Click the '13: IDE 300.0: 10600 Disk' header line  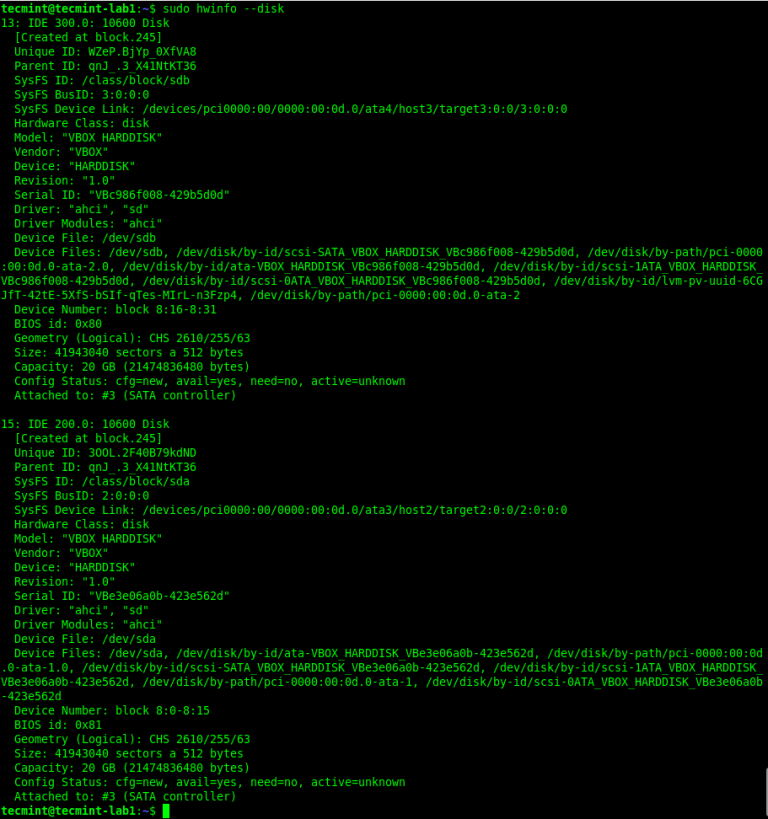(x=85, y=23)
